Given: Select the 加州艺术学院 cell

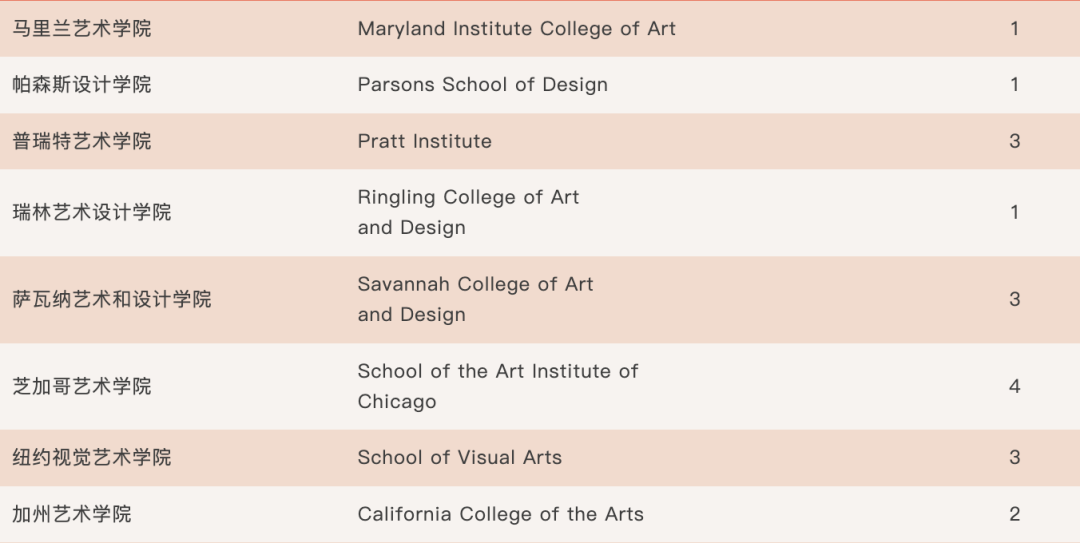Looking at the screenshot, I should point(72,515).
